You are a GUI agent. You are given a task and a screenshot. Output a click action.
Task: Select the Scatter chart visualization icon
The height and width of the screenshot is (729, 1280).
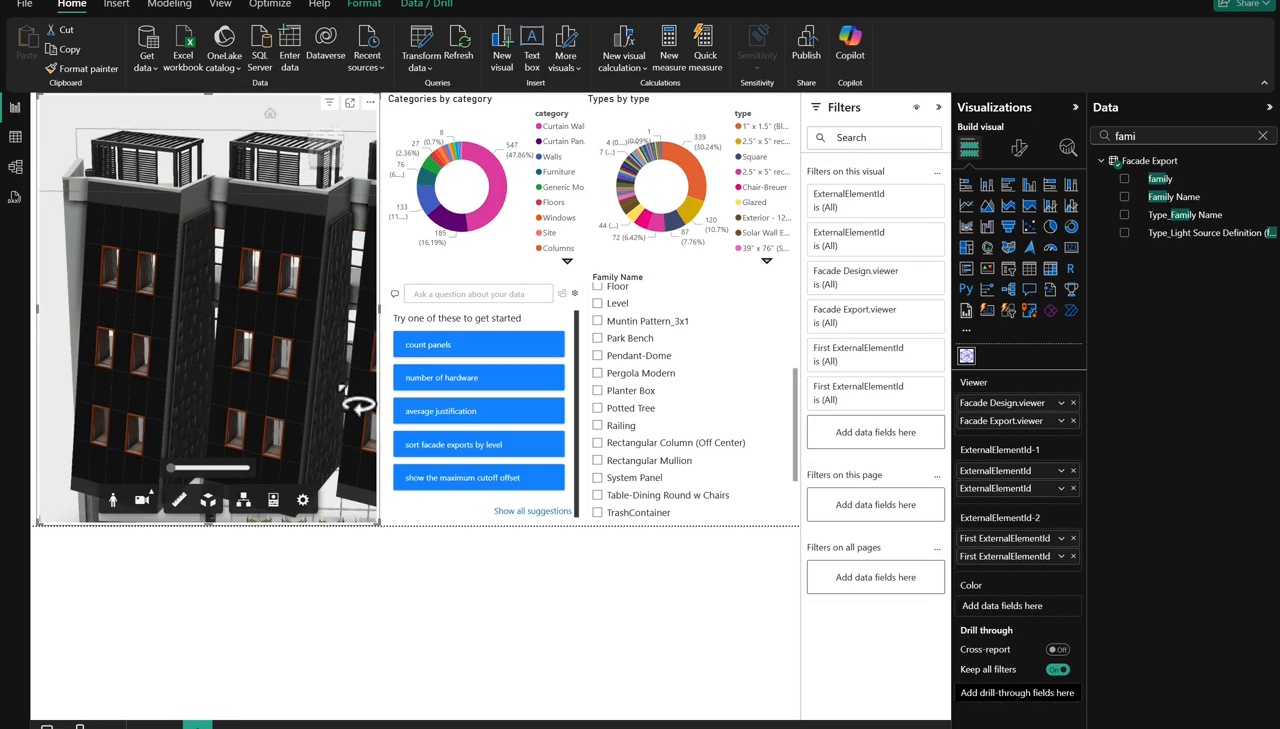click(x=1029, y=226)
